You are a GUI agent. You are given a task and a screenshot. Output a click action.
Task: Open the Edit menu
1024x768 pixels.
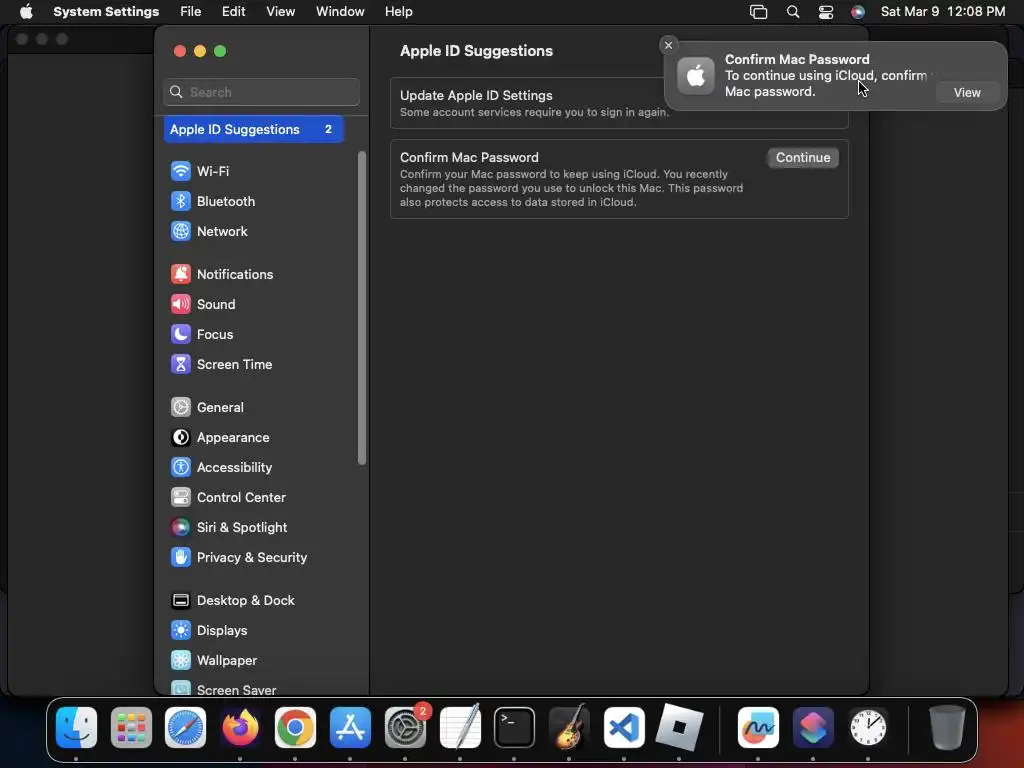click(x=233, y=12)
